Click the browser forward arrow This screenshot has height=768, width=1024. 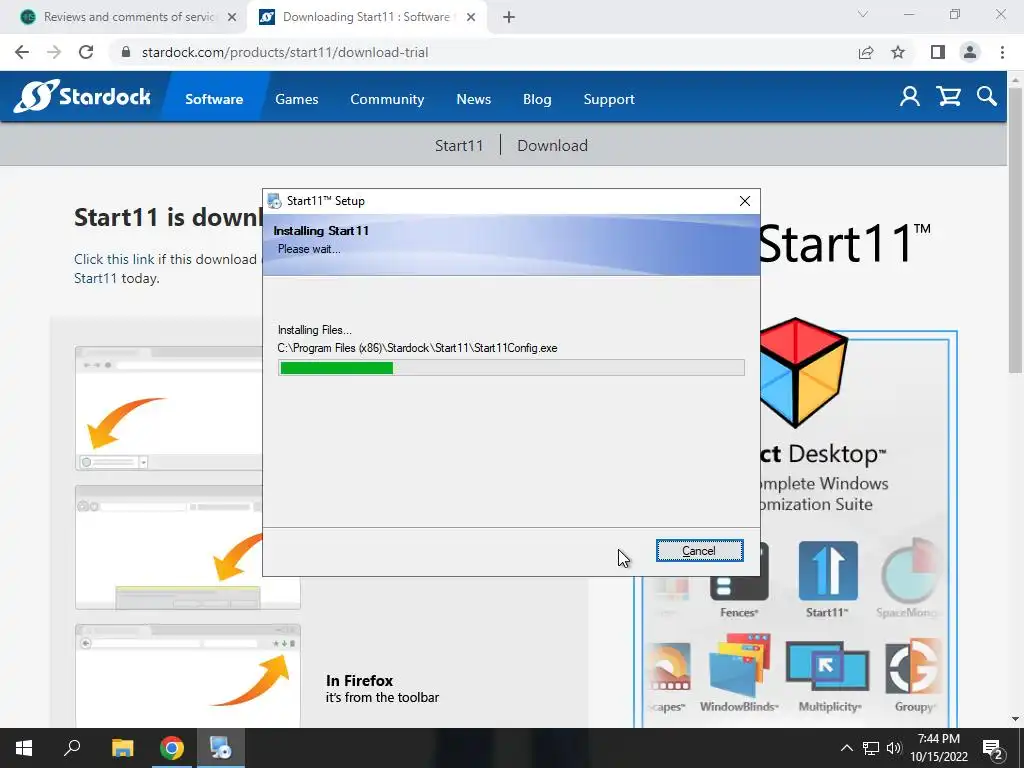(x=54, y=52)
